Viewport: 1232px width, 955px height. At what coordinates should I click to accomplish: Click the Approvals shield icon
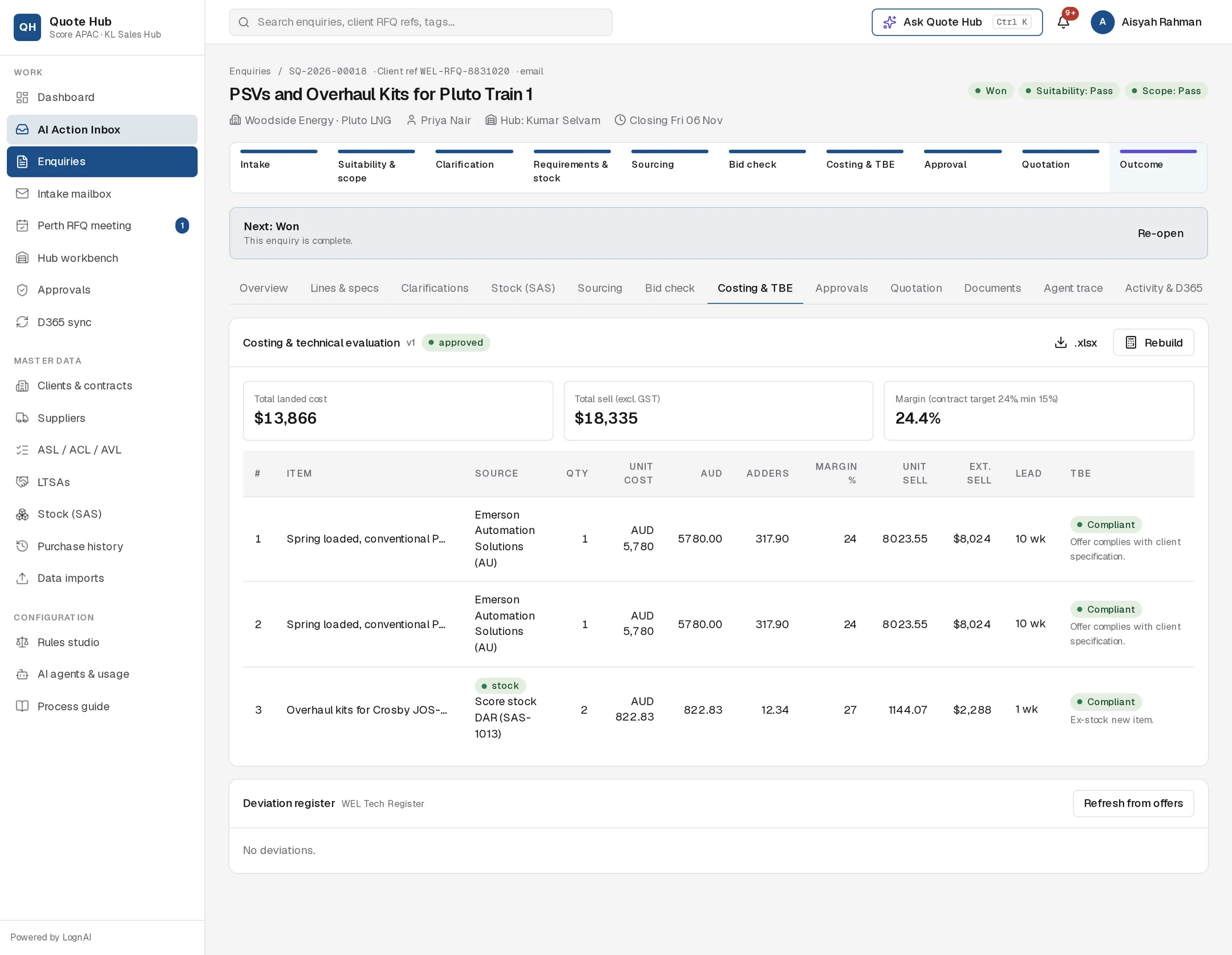22,290
